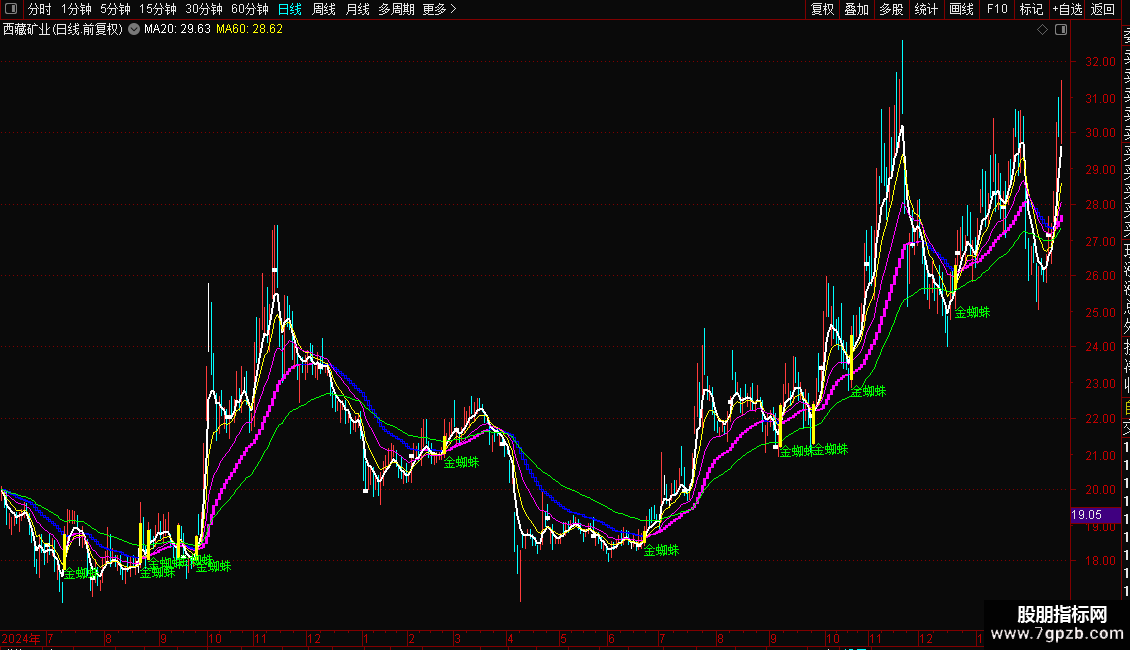Toggle the side panel icon at chart top-right
Image resolution: width=1130 pixels, height=650 pixels.
point(1061,30)
